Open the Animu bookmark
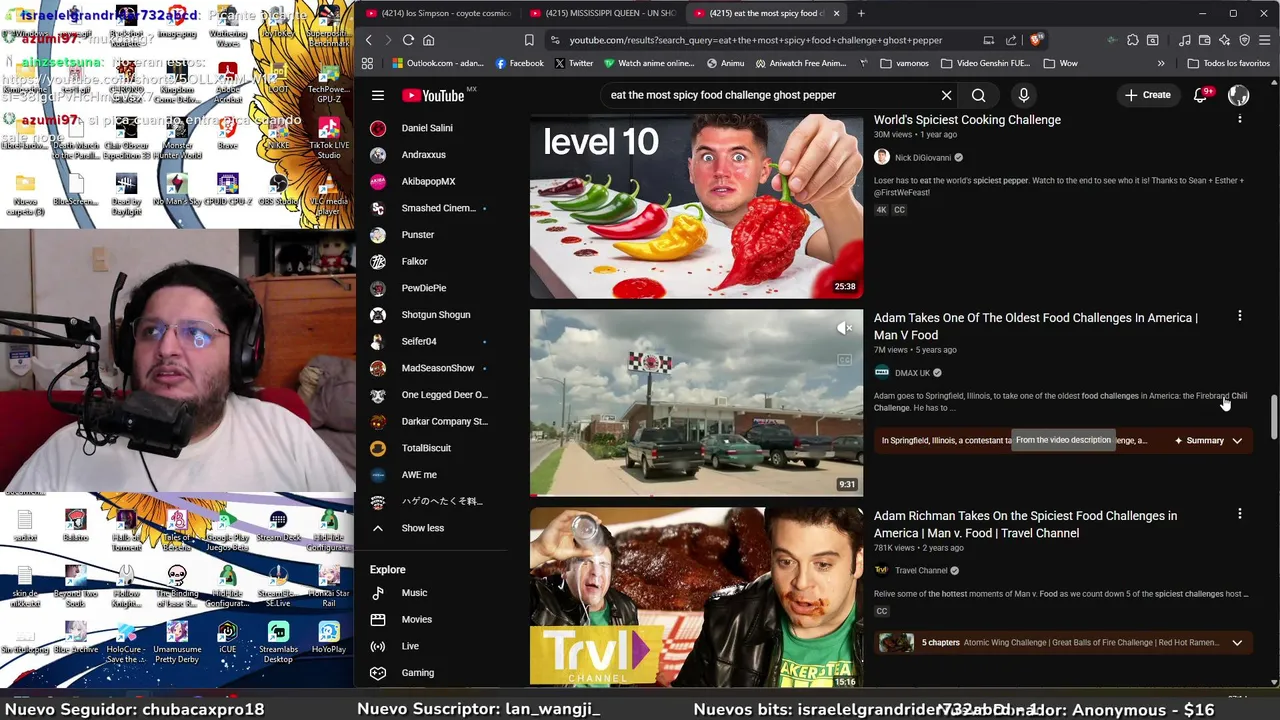Viewport: 1280px width, 720px height. 725,63
